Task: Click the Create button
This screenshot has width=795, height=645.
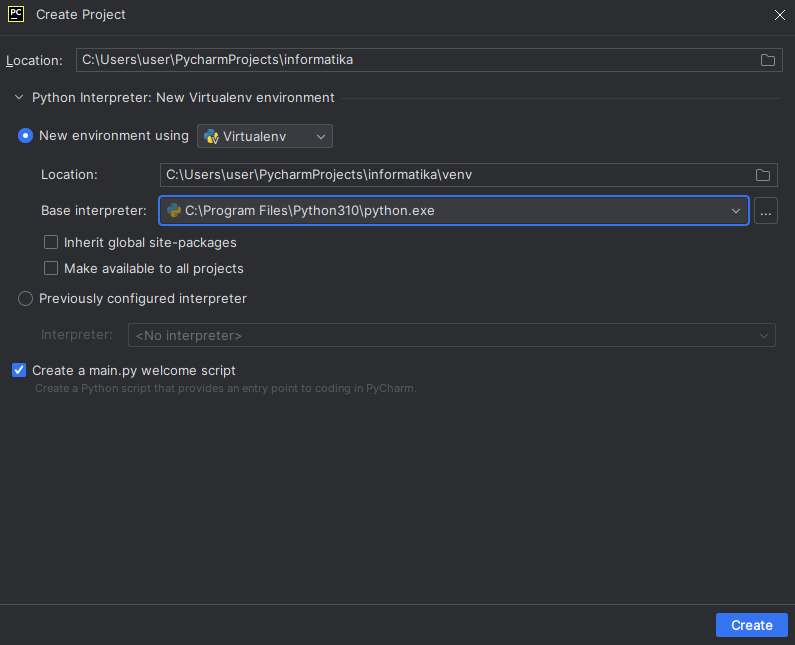Action: pos(751,625)
